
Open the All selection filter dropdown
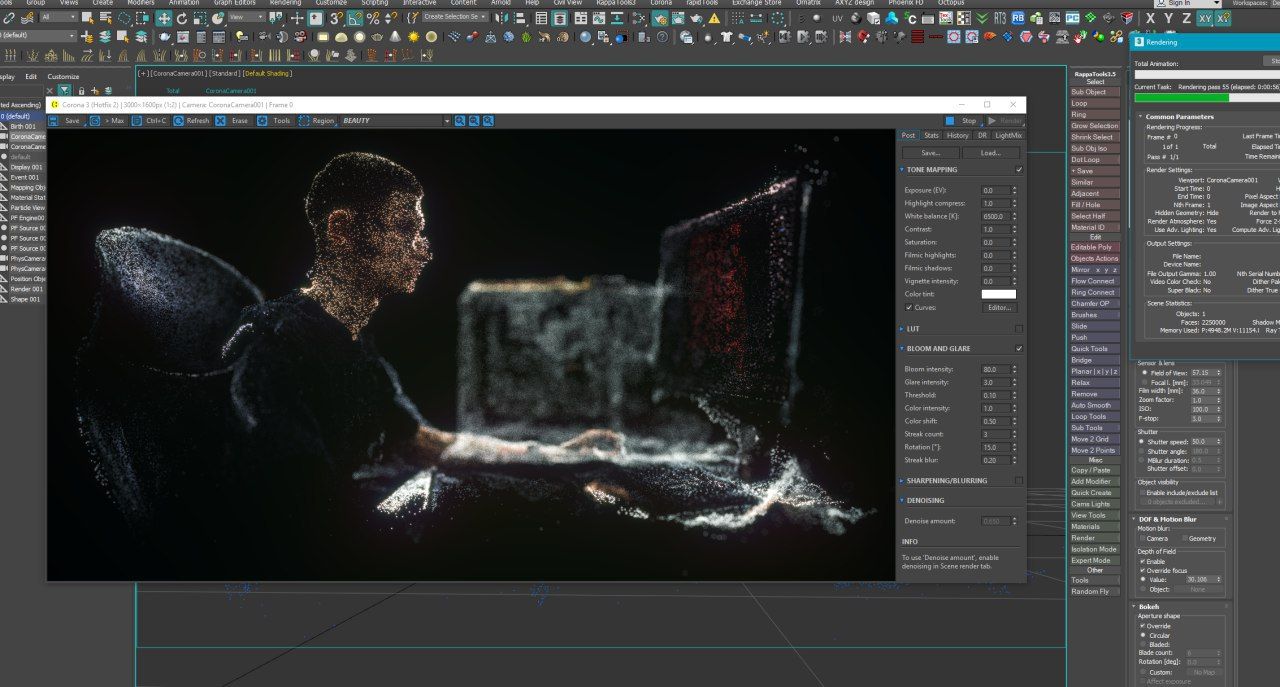point(60,17)
